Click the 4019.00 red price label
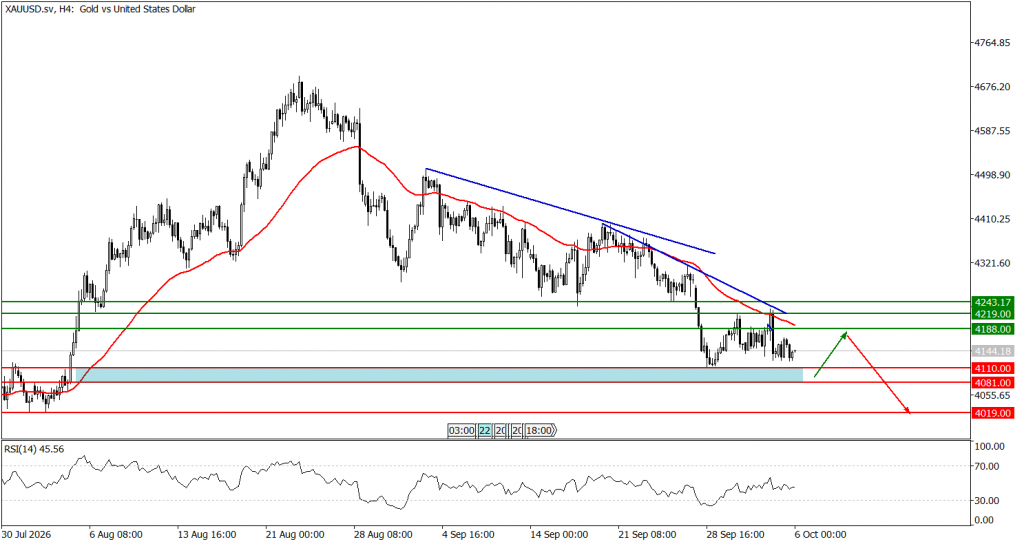Viewport: 1024px width, 544px height. pos(993,413)
